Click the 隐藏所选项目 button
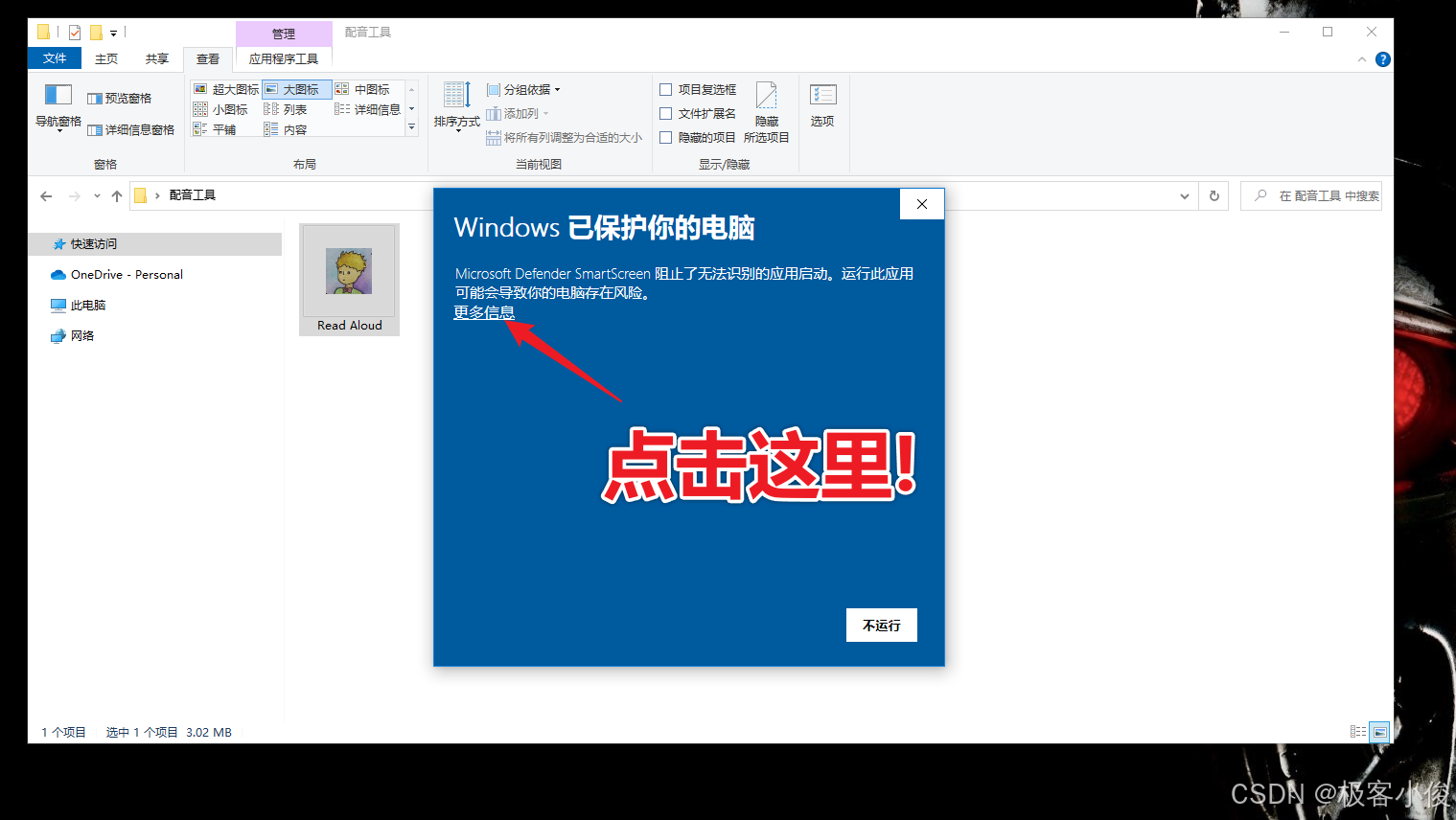 pyautogui.click(x=767, y=112)
